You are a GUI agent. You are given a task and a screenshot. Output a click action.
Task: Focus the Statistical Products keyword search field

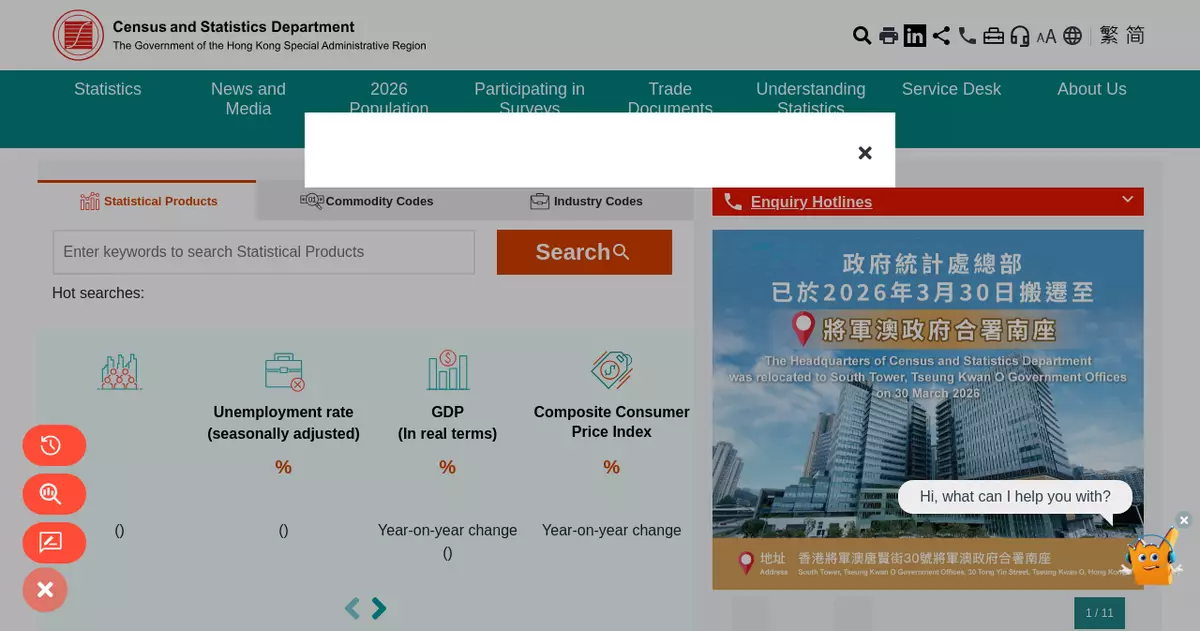264,252
